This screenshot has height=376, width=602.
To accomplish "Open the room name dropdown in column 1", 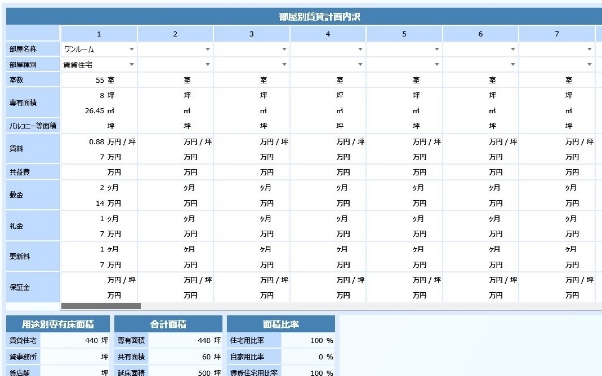I will [99, 49].
